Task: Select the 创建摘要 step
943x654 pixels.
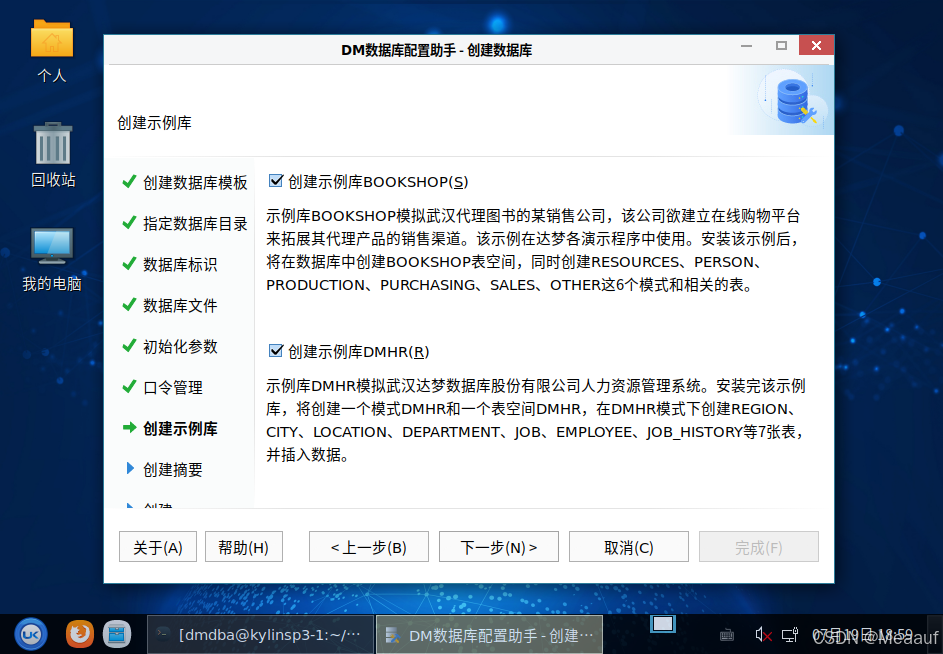Action: (x=173, y=469)
